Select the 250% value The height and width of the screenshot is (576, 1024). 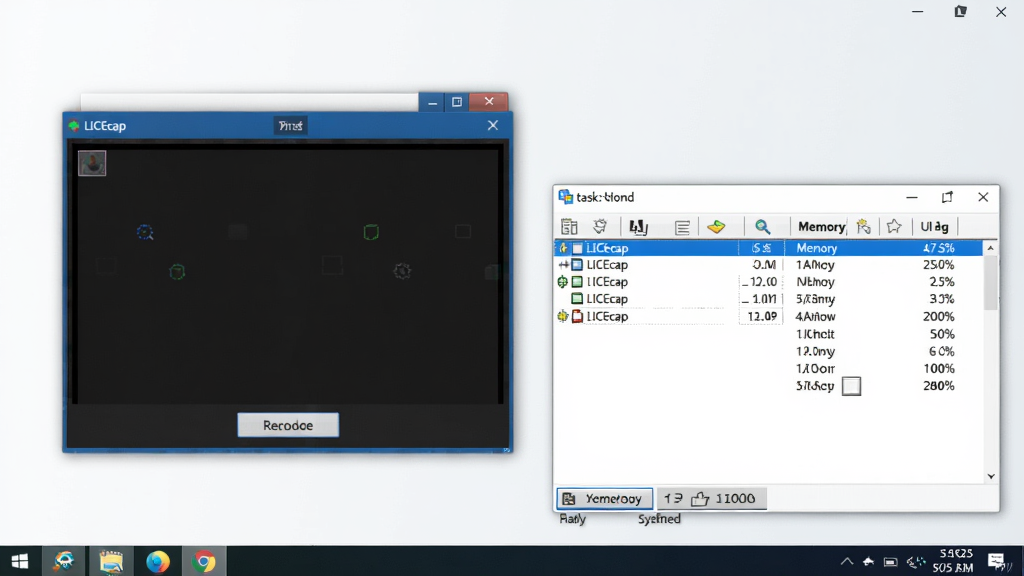938,264
